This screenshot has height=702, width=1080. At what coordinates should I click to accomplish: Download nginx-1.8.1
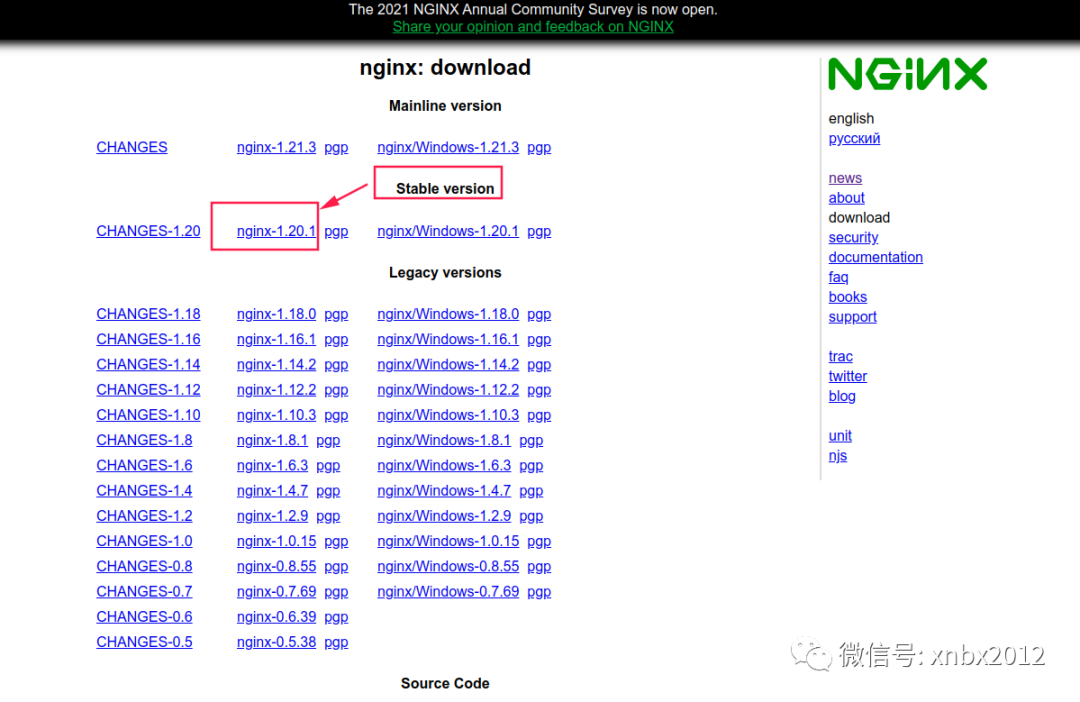(272, 440)
